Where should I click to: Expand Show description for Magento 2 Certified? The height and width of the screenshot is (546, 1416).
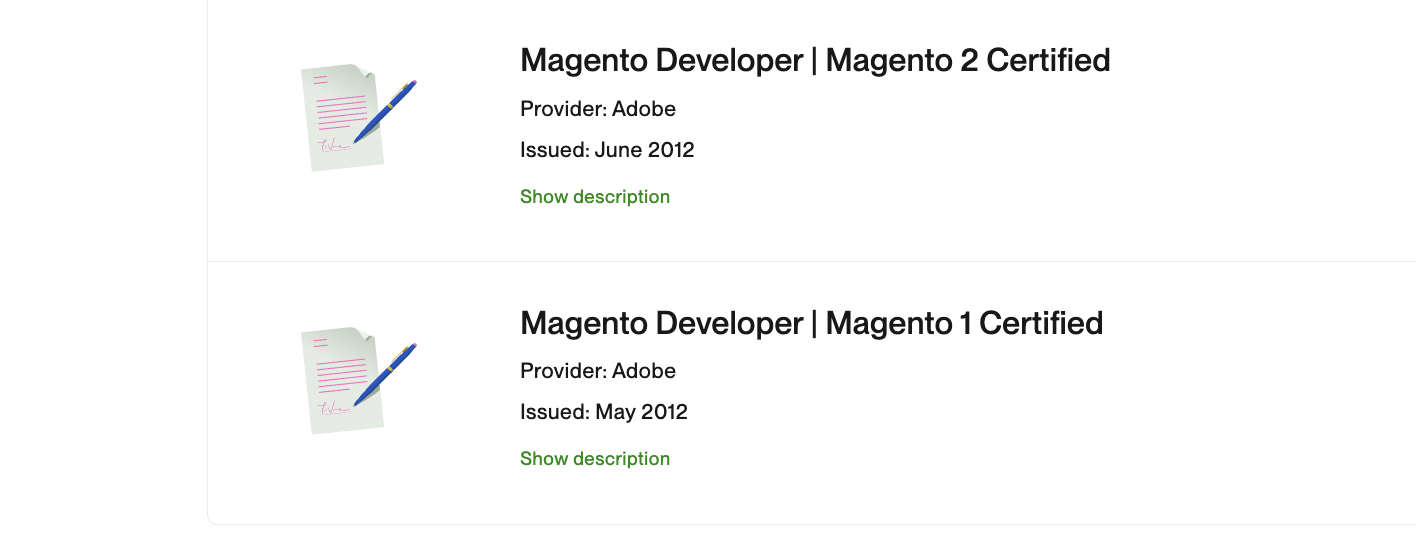click(595, 197)
